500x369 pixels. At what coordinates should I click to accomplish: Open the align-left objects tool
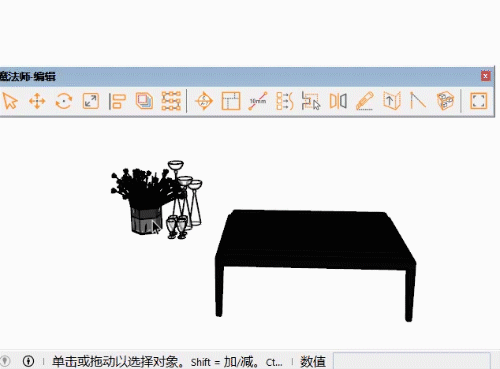117,101
